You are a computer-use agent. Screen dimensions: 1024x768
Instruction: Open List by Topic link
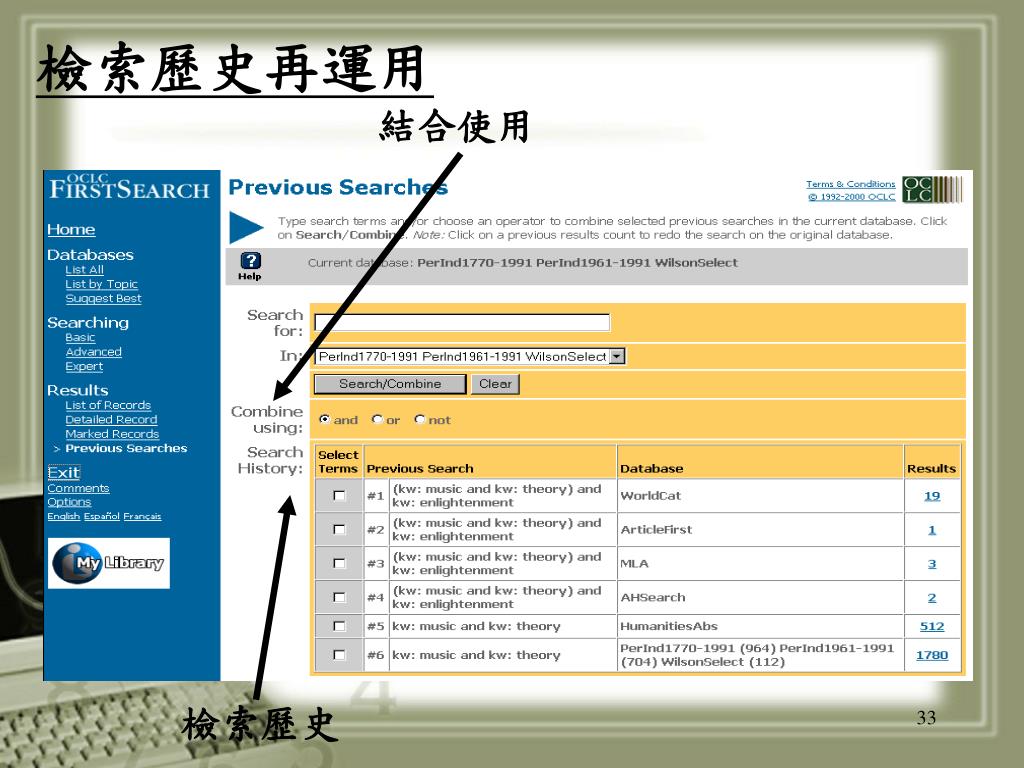coord(101,284)
